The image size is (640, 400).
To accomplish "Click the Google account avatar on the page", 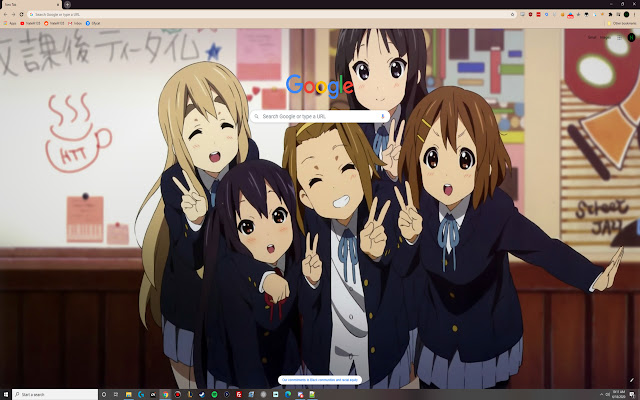I will tap(631, 38).
